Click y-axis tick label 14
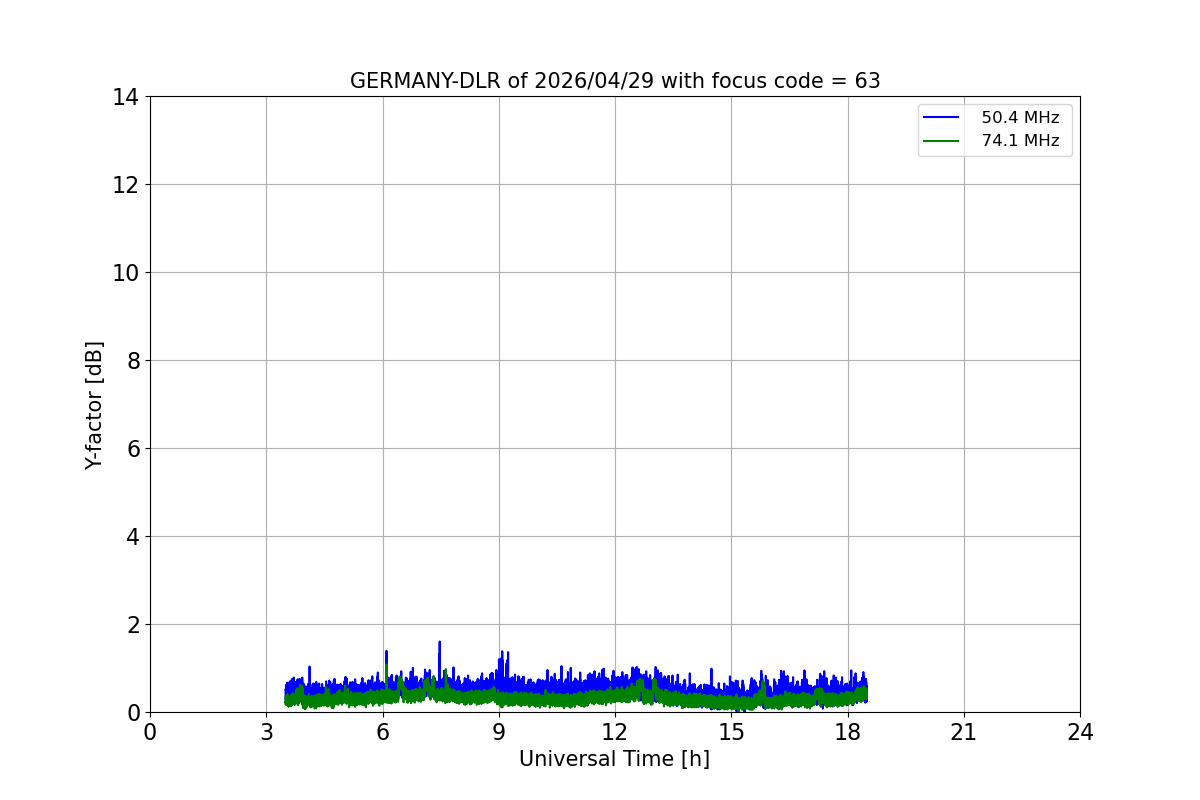Screen dimensions: 1200x800 [125, 97]
